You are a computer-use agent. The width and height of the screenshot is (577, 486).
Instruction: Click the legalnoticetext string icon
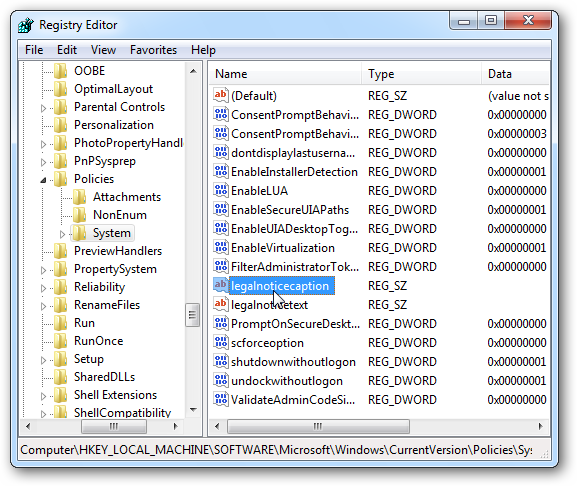(220, 304)
